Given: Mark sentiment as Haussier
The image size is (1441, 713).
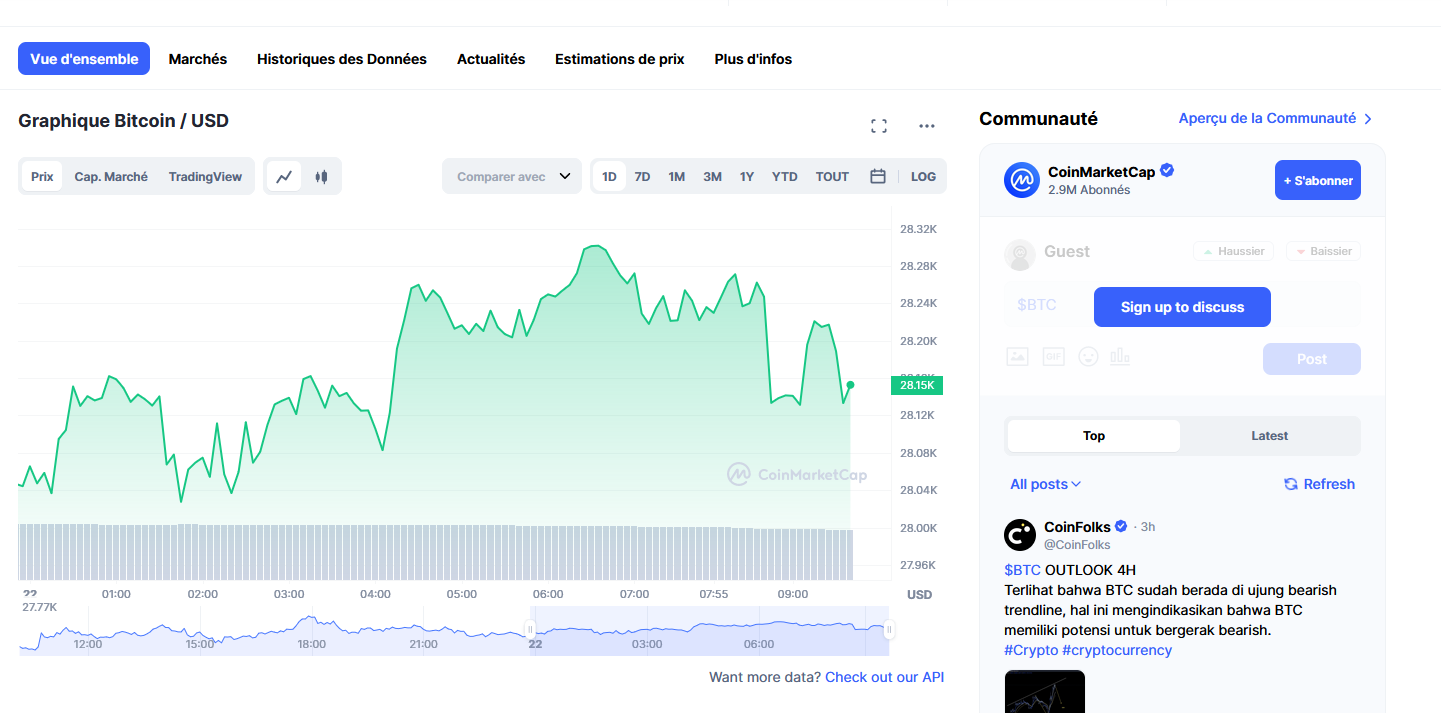Looking at the screenshot, I should 1233,251.
